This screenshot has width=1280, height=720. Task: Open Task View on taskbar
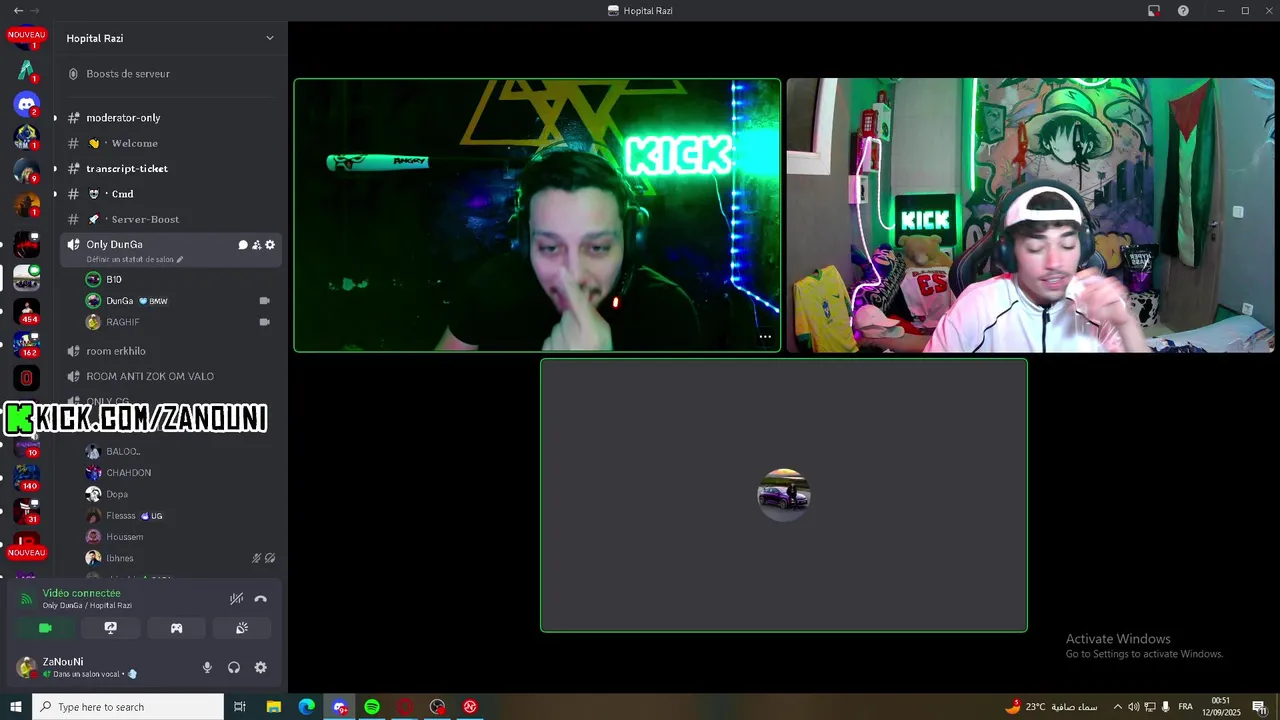pos(240,707)
